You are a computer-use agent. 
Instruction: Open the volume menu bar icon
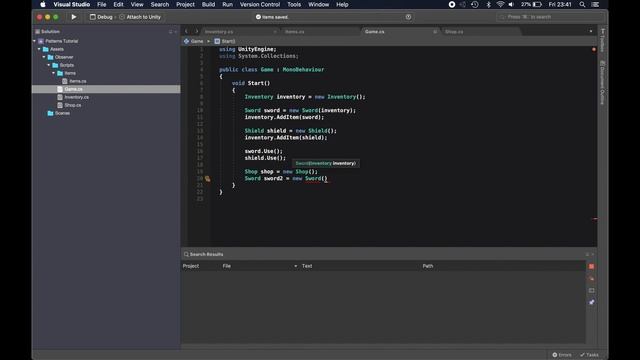511,4
